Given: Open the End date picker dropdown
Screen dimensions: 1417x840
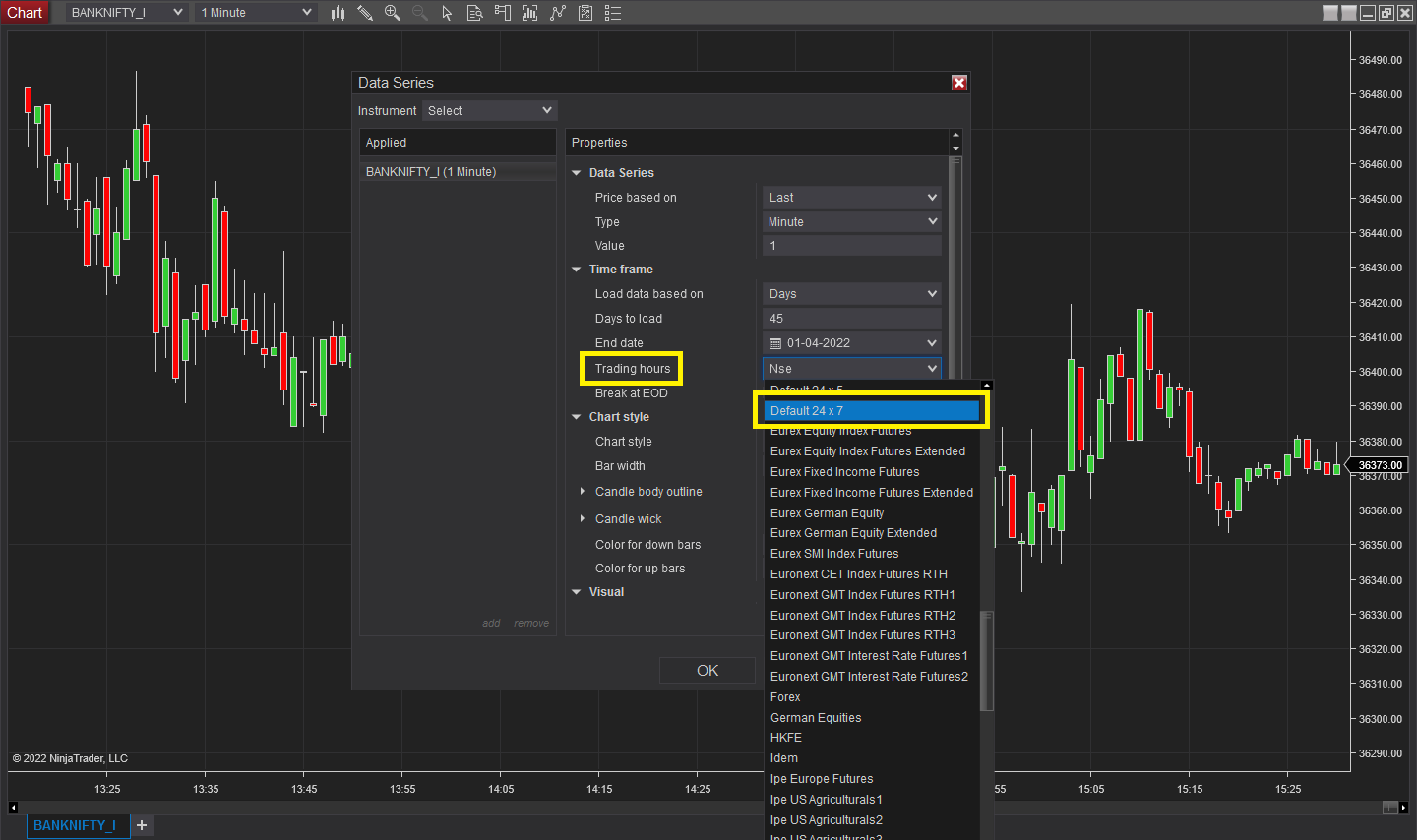Looking at the screenshot, I should (932, 343).
